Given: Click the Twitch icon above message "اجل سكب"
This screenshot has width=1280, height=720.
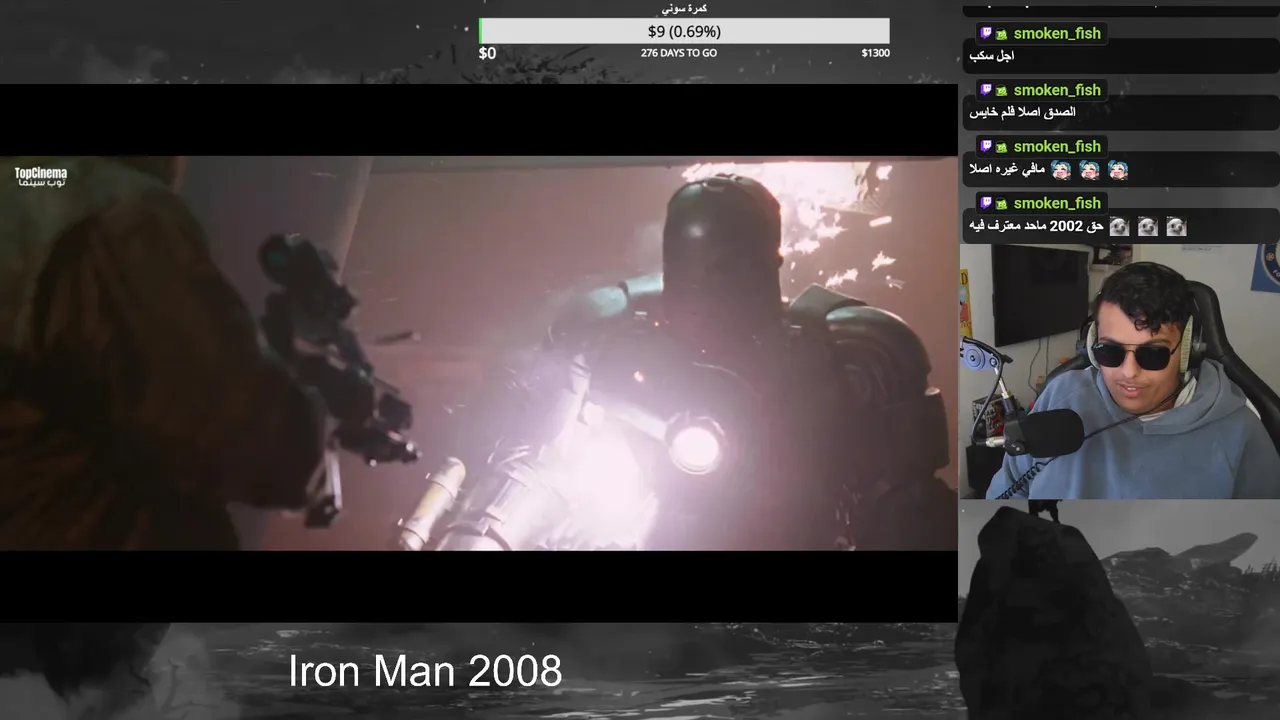Looking at the screenshot, I should pos(986,33).
